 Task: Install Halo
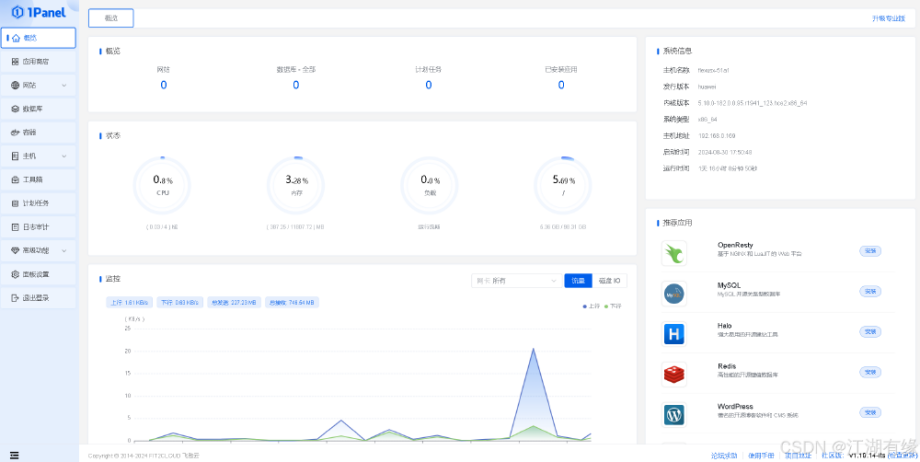coord(870,332)
